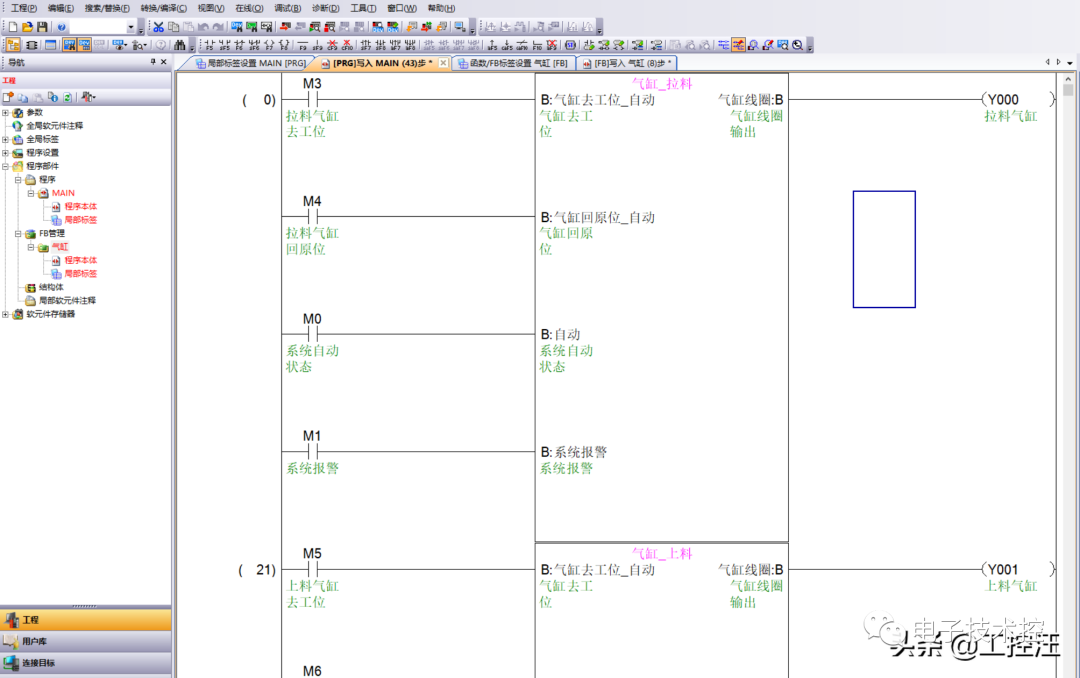Open the find/search binoculars icon on toolbar
This screenshot has width=1080, height=678.
[180, 44]
